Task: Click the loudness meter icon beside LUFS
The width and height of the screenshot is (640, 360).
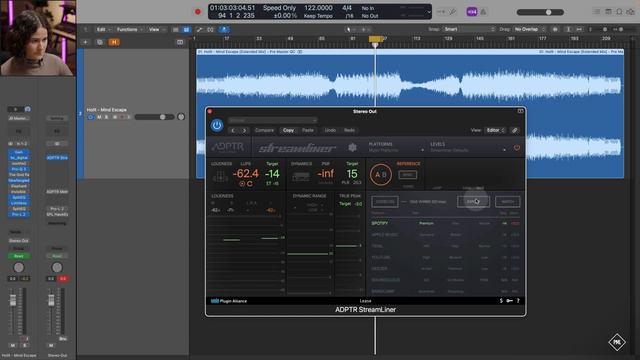Action: click(220, 176)
